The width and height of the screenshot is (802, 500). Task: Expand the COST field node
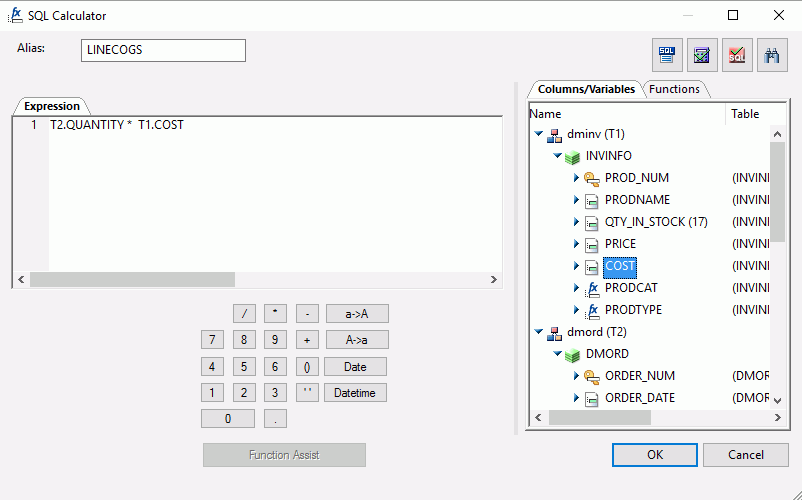pyautogui.click(x=576, y=266)
